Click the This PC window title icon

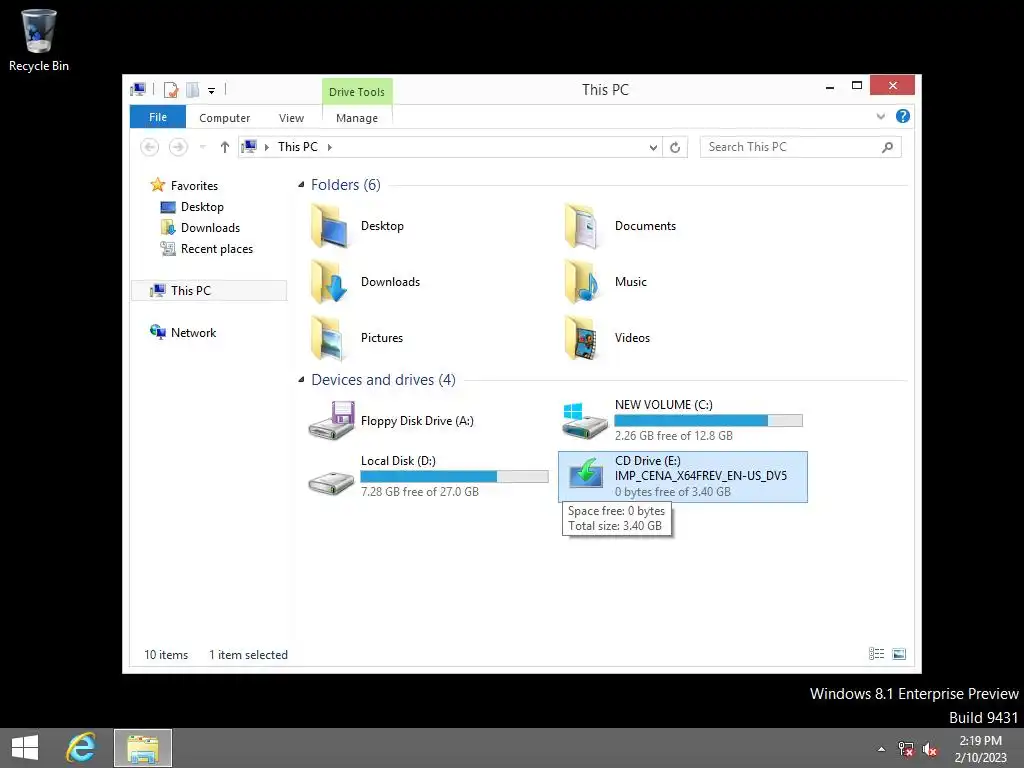point(138,89)
